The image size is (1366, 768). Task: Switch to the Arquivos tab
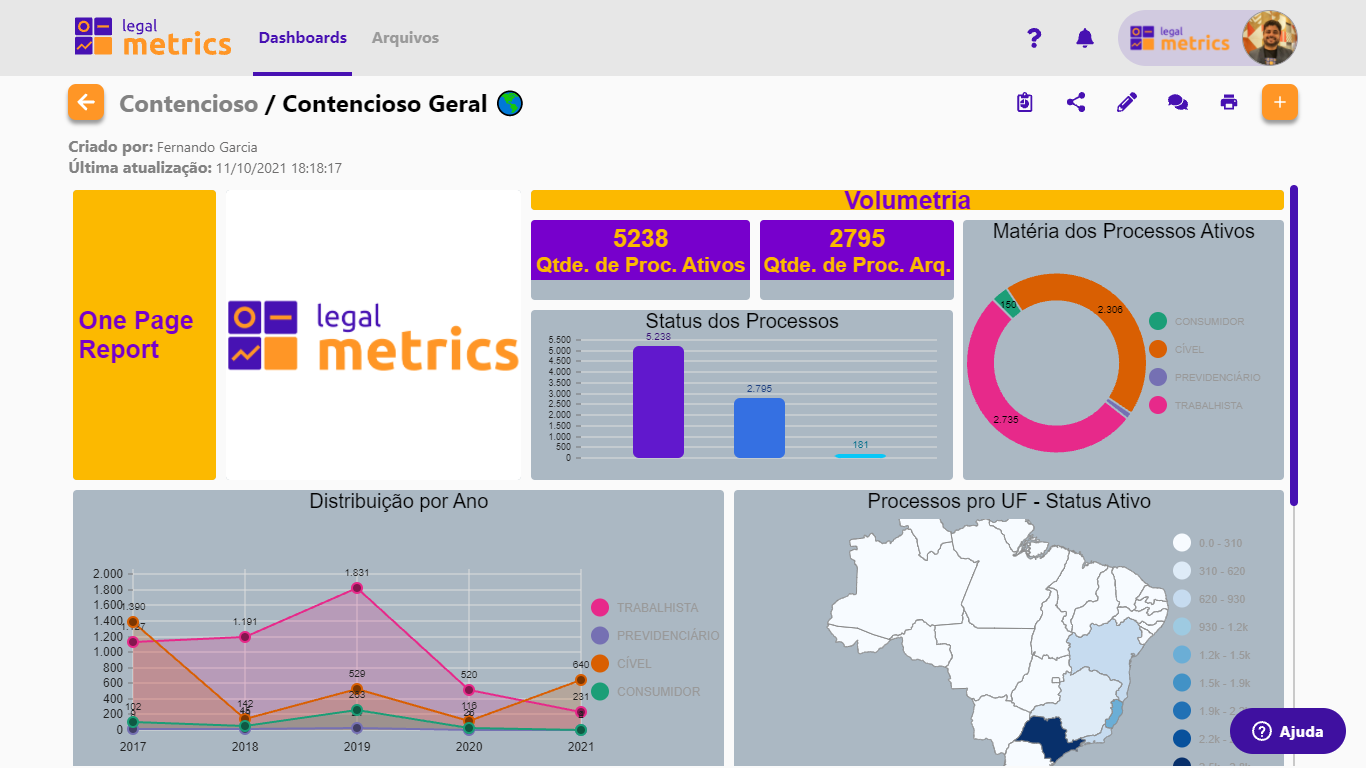click(405, 38)
